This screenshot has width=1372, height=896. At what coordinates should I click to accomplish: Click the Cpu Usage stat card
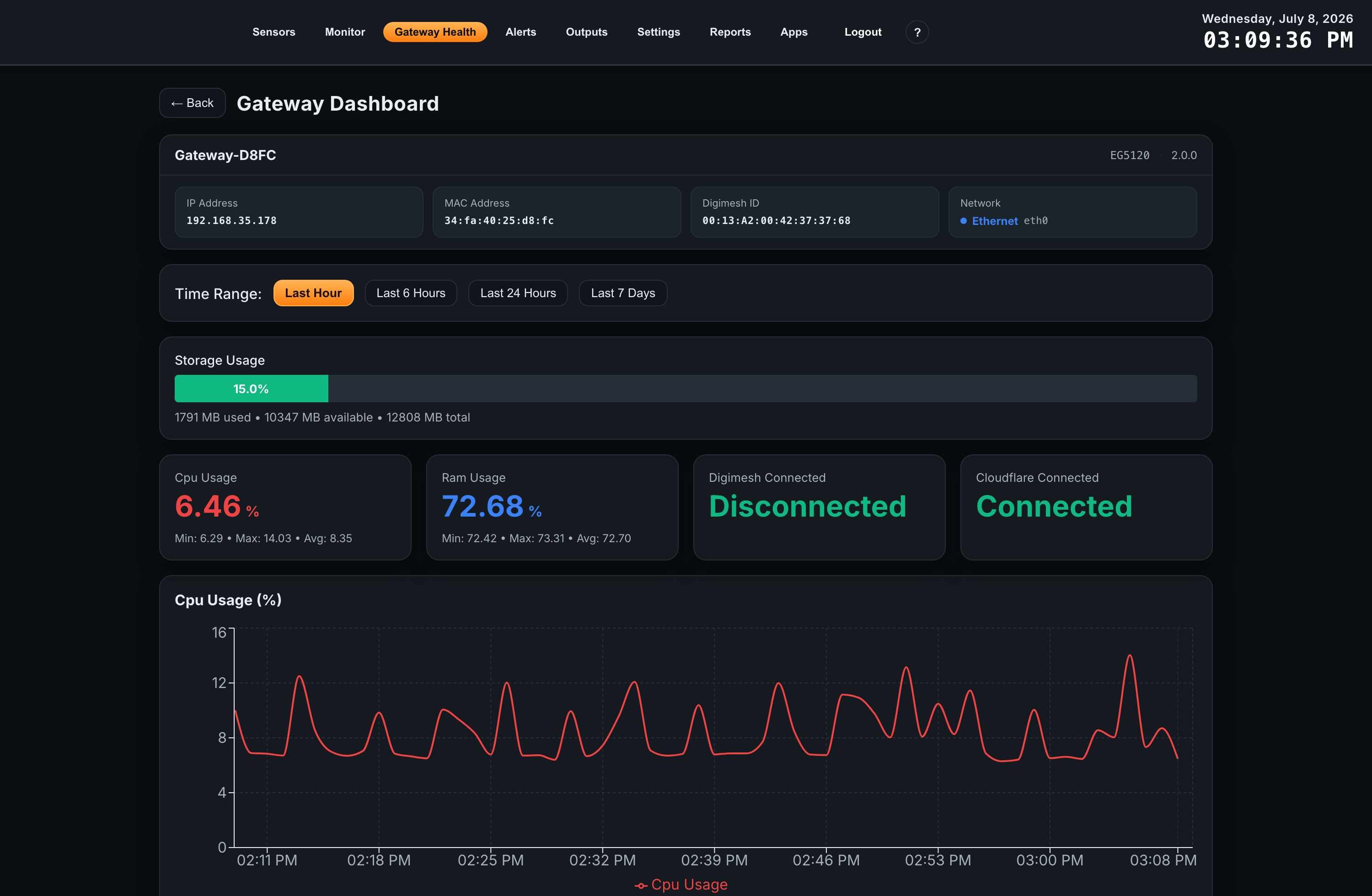click(285, 507)
